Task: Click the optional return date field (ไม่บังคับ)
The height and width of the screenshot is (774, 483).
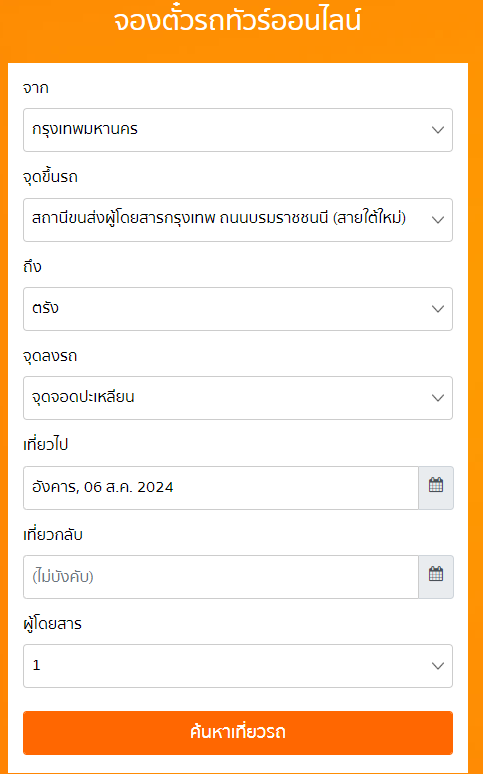Action: (x=221, y=577)
